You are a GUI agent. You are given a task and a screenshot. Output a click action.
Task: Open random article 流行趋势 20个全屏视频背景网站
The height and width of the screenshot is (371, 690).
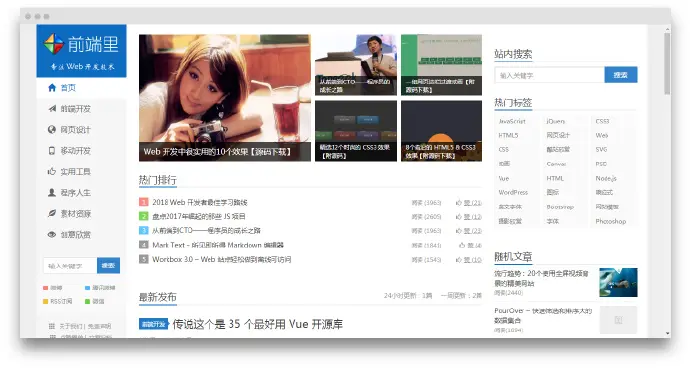(541, 278)
